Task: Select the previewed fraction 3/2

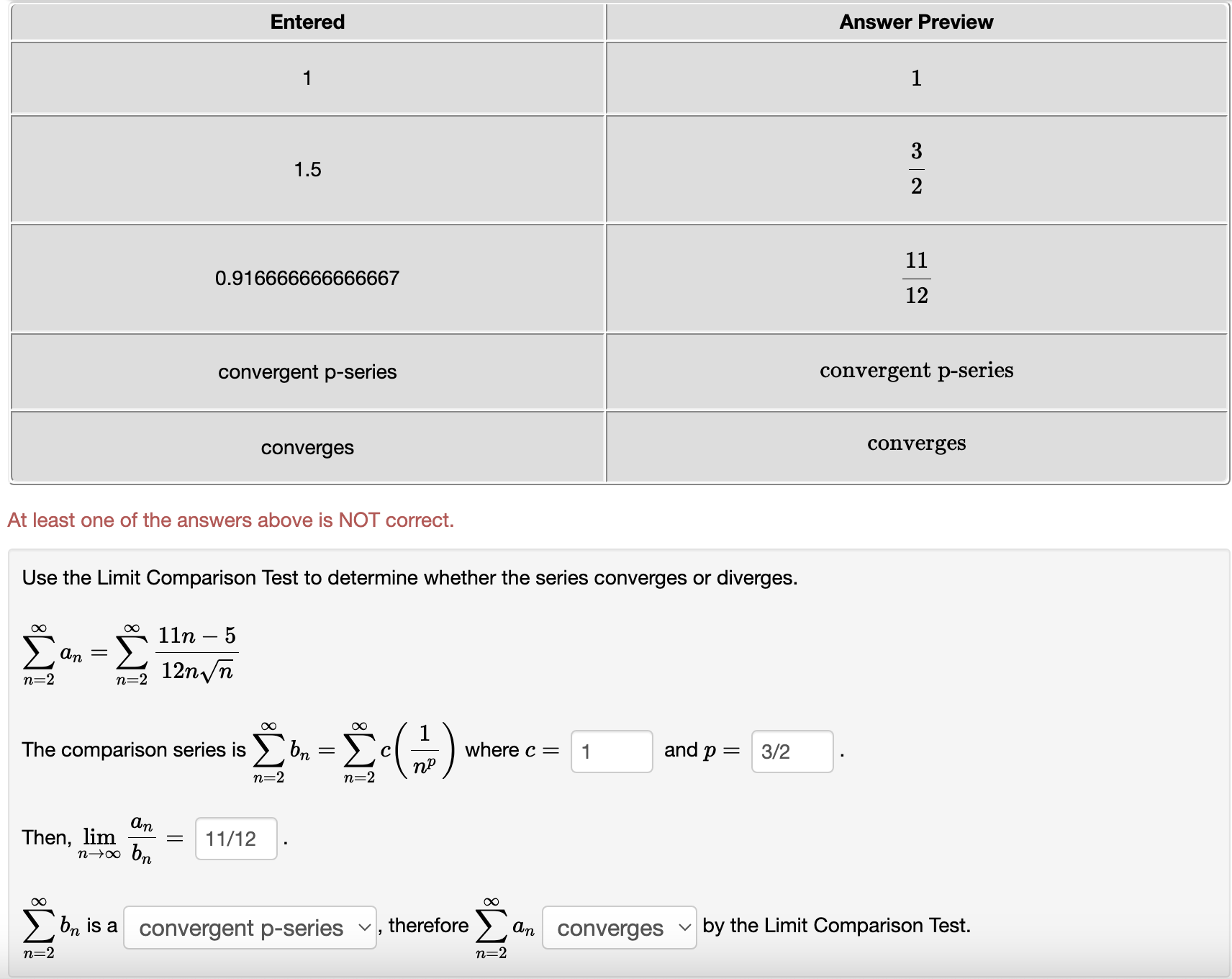Action: click(916, 169)
